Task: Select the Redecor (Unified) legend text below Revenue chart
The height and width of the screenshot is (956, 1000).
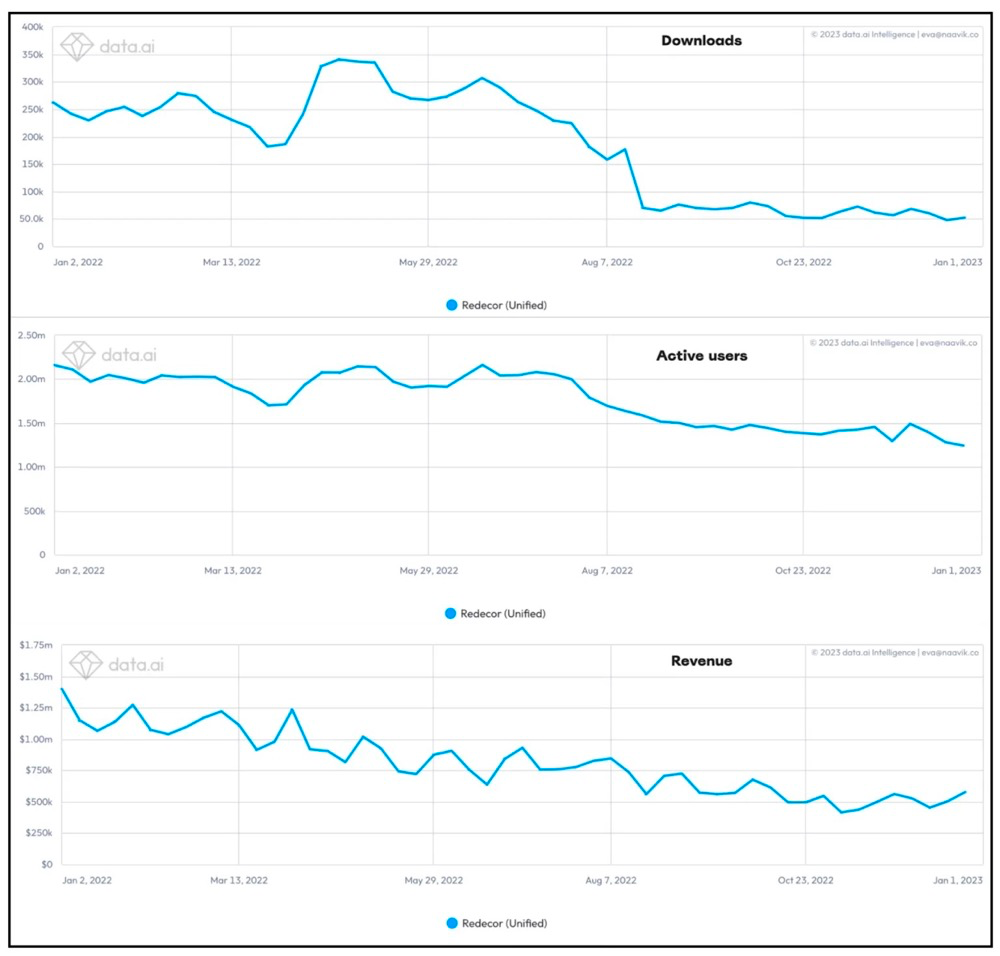Action: (505, 923)
